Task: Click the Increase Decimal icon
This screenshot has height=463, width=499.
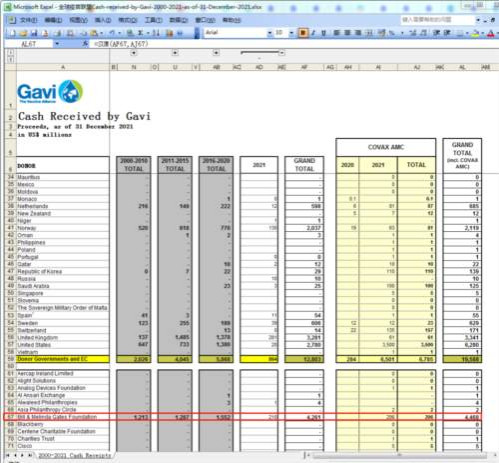Action: 413,33
